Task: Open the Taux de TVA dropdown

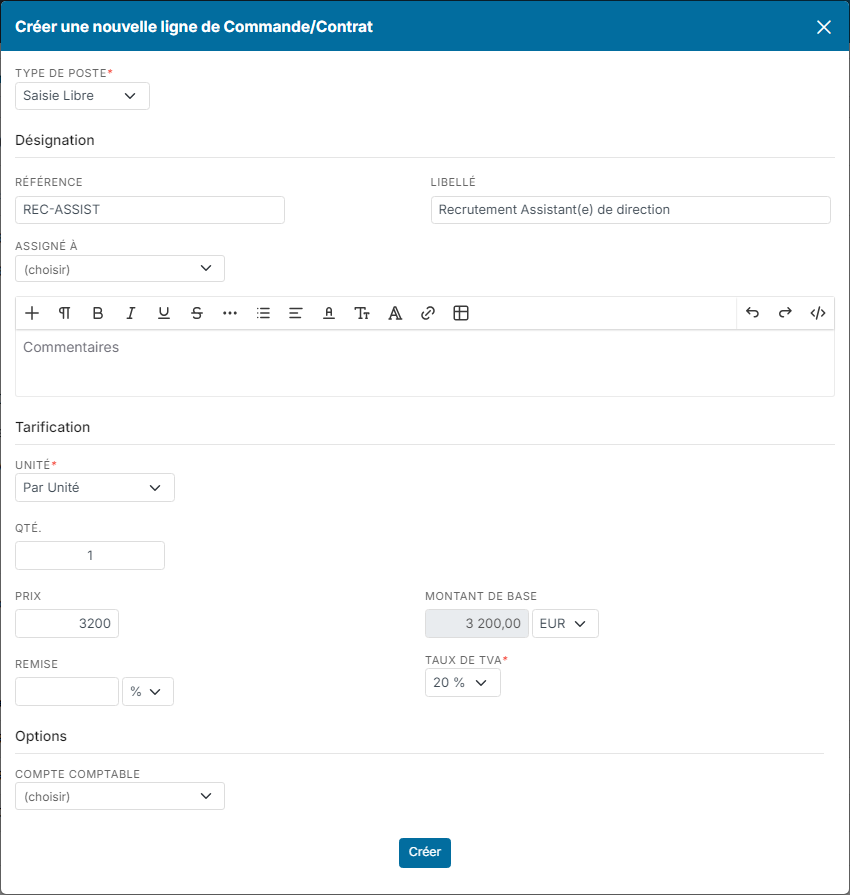Action: click(462, 683)
